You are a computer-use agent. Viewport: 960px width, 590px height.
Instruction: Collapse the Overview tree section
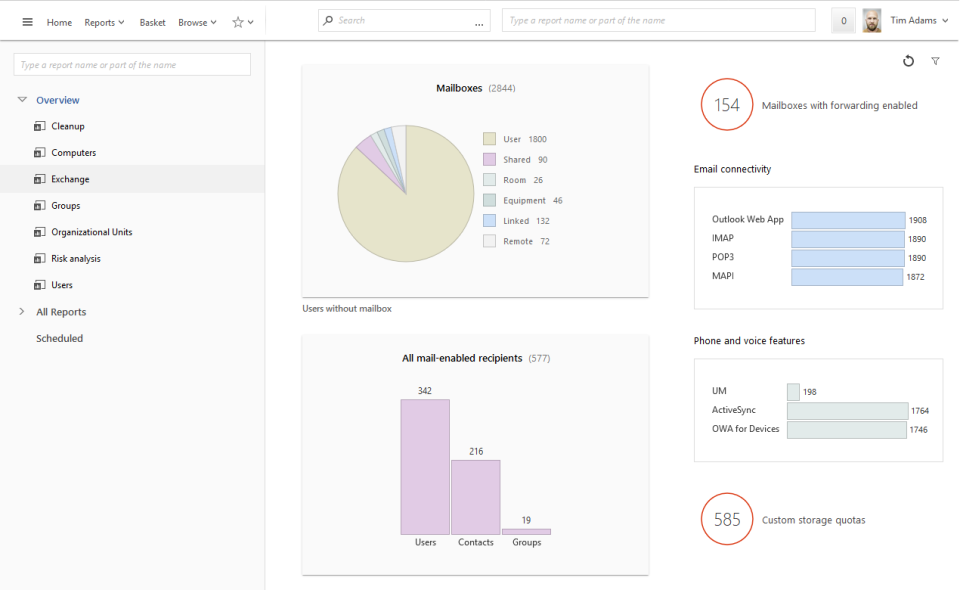pos(20,99)
